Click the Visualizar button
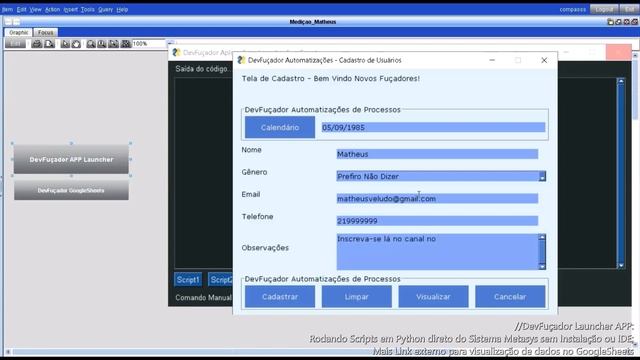Screen dimensions: 640x360 [x=433, y=297]
